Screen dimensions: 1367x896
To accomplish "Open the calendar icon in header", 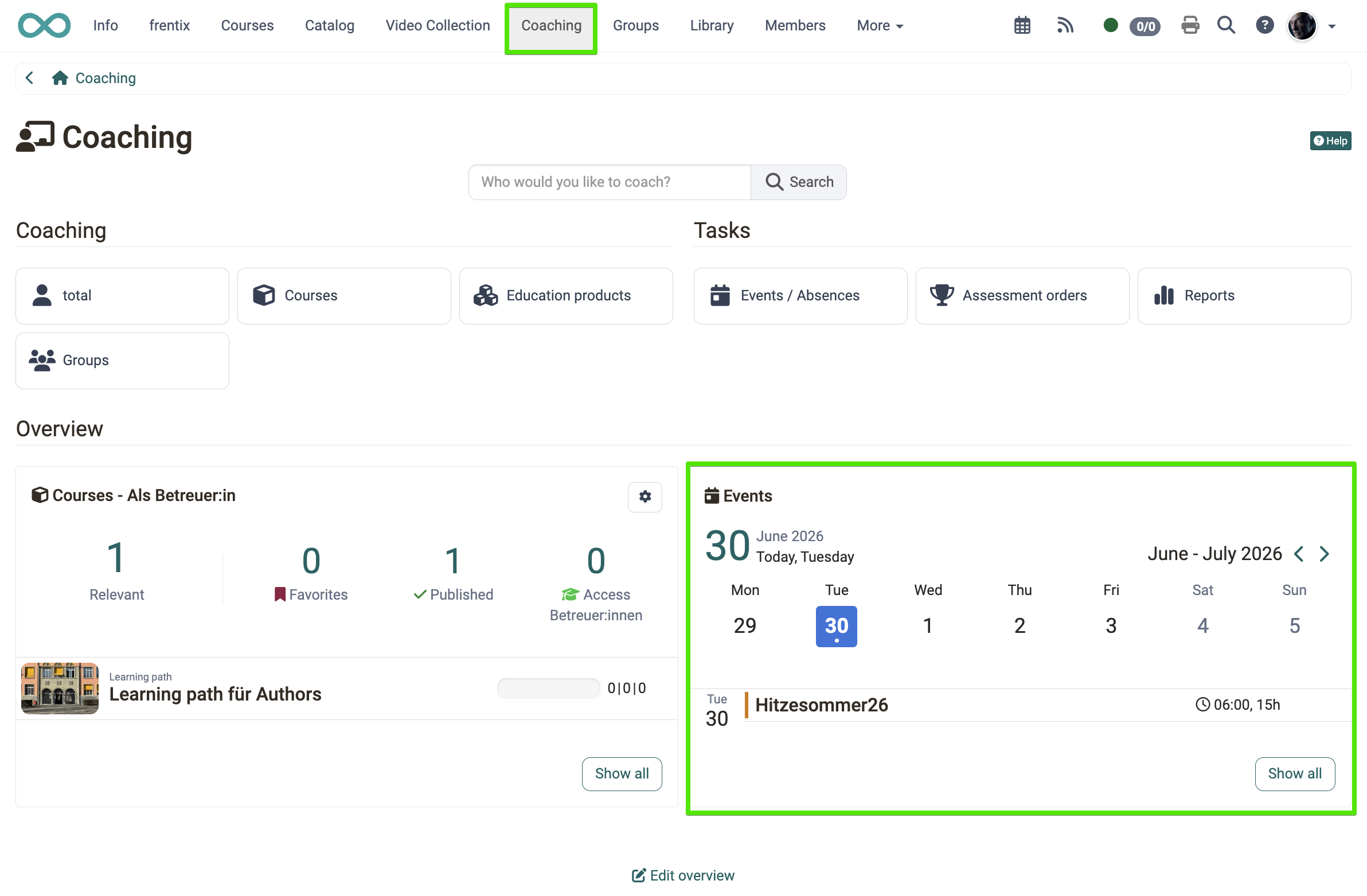I will tap(1022, 26).
